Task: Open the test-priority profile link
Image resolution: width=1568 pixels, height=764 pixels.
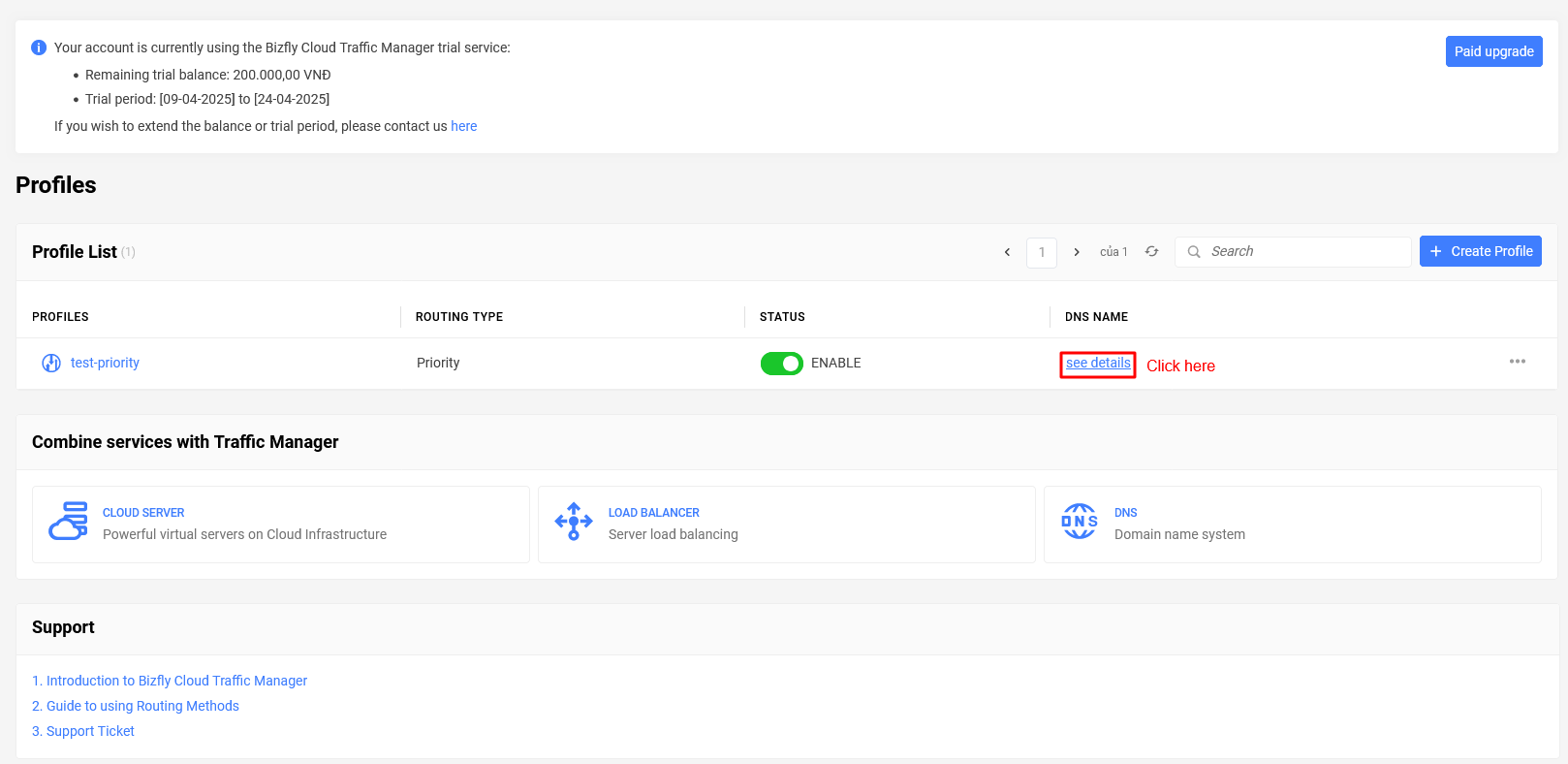Action: (x=105, y=363)
